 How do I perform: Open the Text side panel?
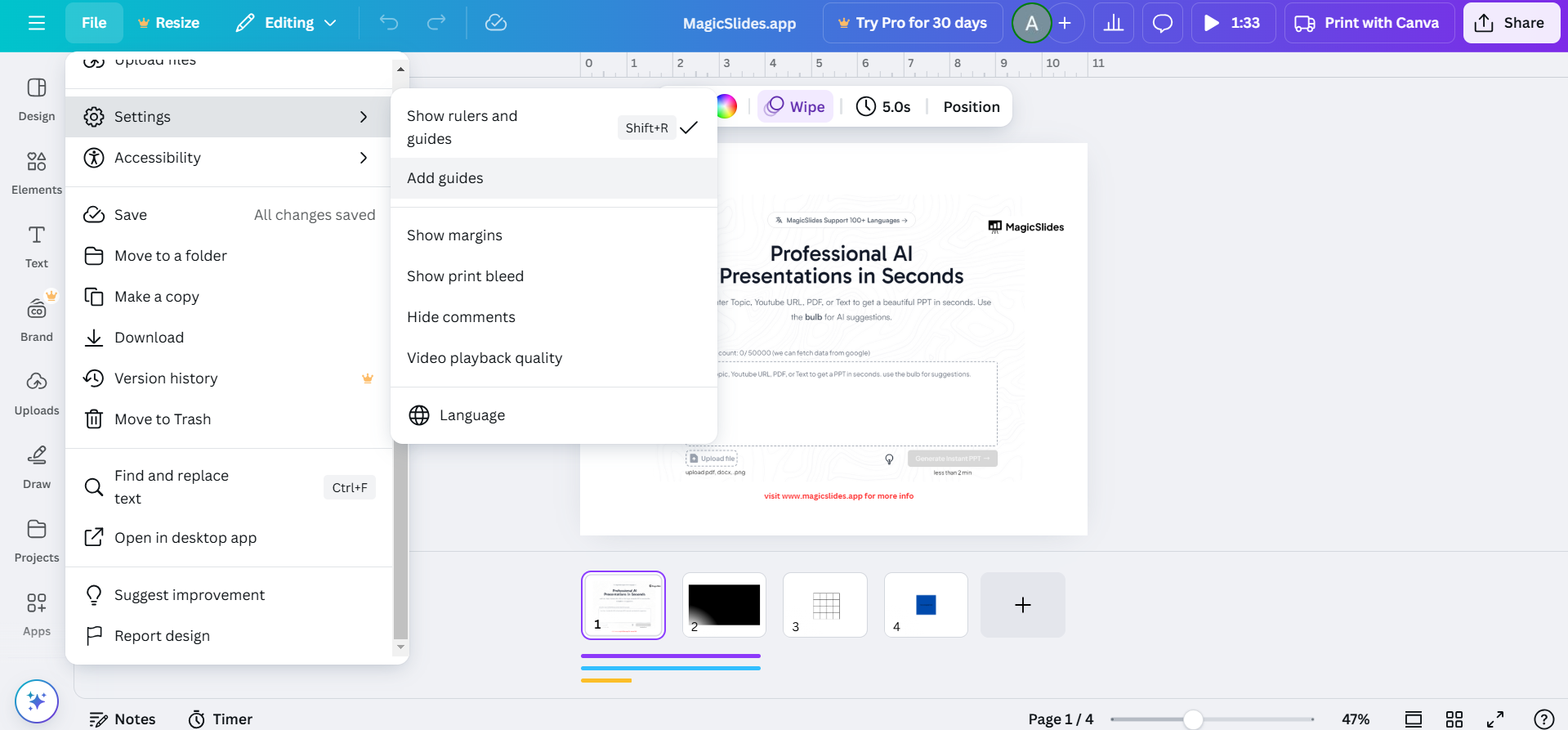(x=37, y=246)
